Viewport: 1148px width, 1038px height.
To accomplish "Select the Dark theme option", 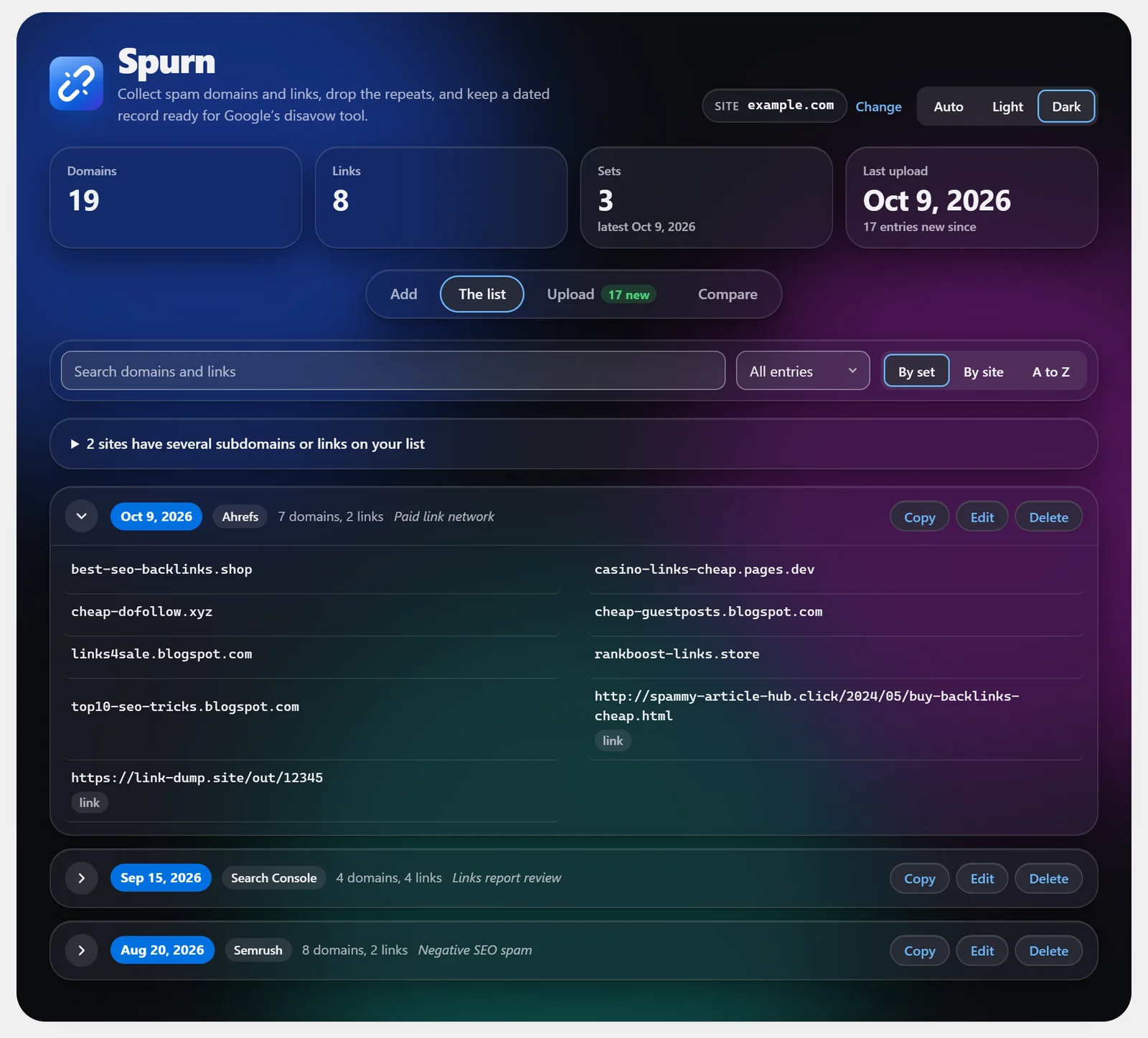I will [x=1066, y=107].
